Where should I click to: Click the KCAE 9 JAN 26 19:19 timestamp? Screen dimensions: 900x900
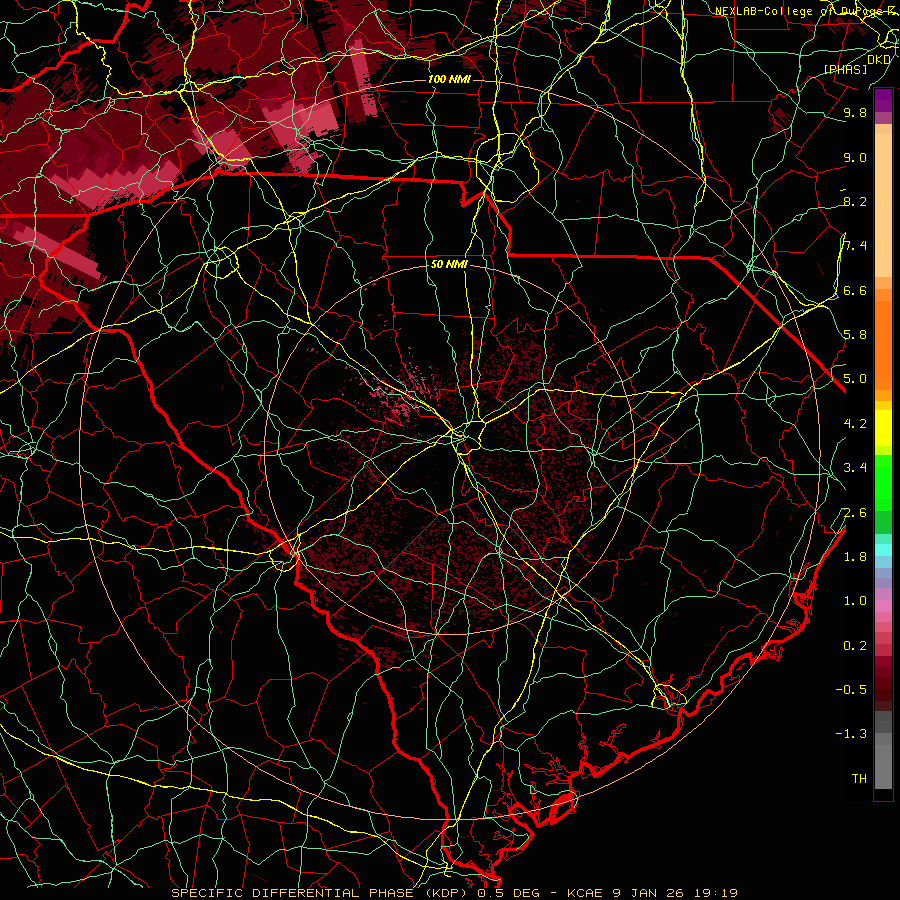(x=652, y=893)
